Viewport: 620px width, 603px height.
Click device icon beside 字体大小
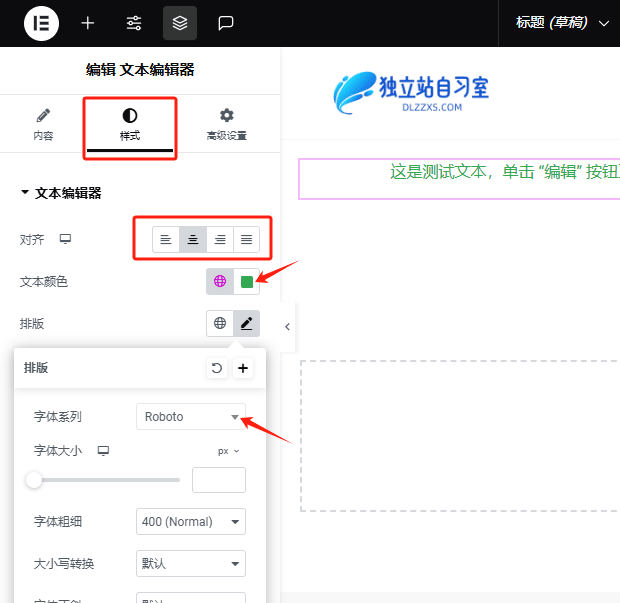(103, 451)
